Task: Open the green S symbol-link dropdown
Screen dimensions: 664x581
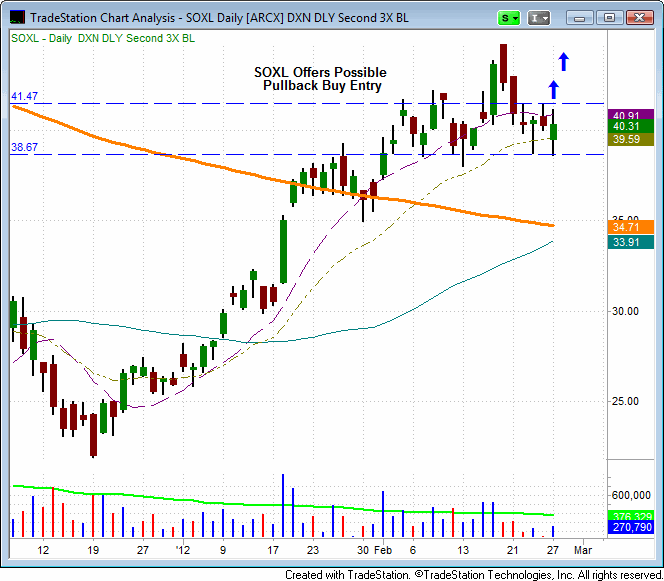Action: [509, 18]
